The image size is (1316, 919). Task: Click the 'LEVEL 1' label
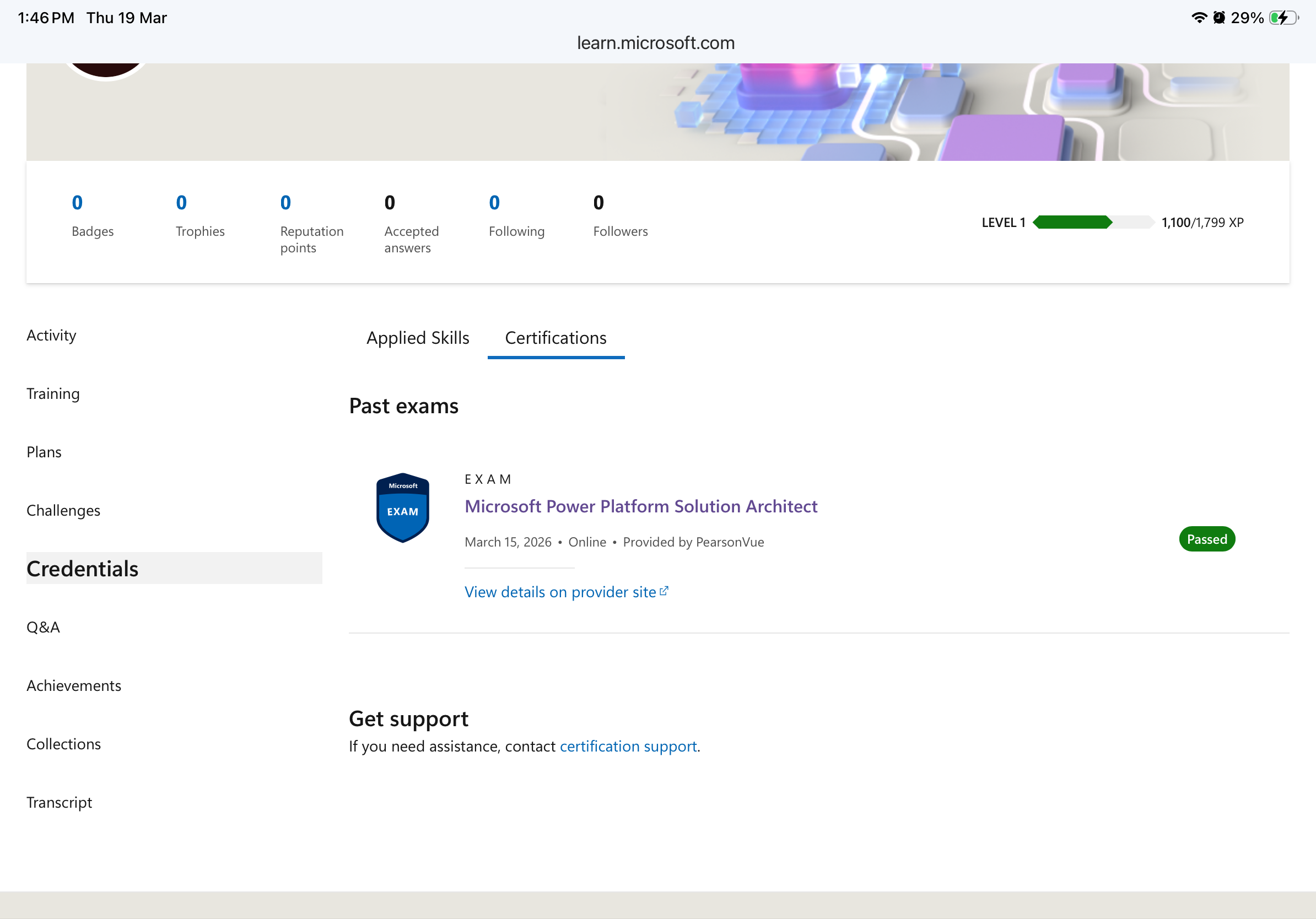pos(1003,222)
